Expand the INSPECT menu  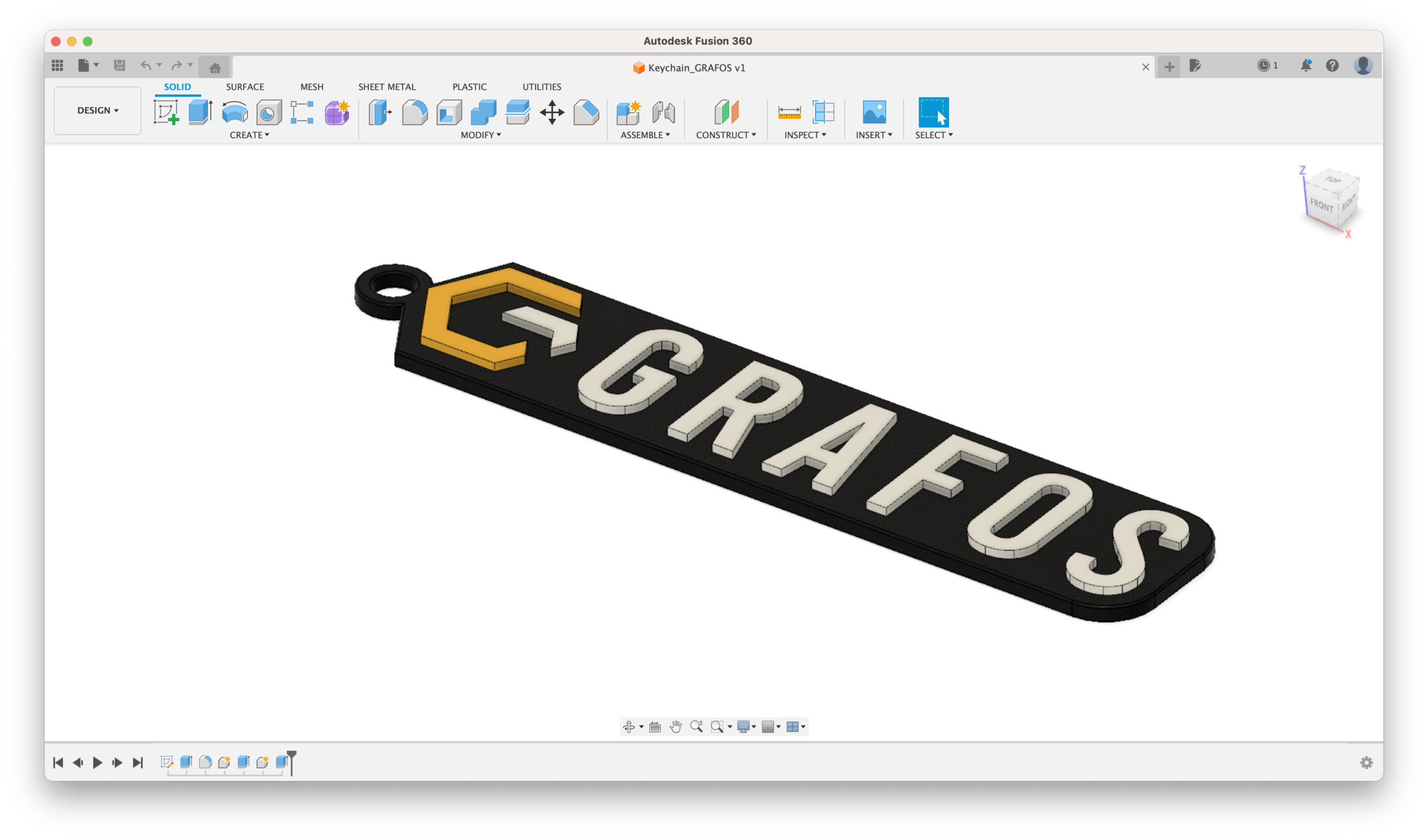tap(805, 135)
